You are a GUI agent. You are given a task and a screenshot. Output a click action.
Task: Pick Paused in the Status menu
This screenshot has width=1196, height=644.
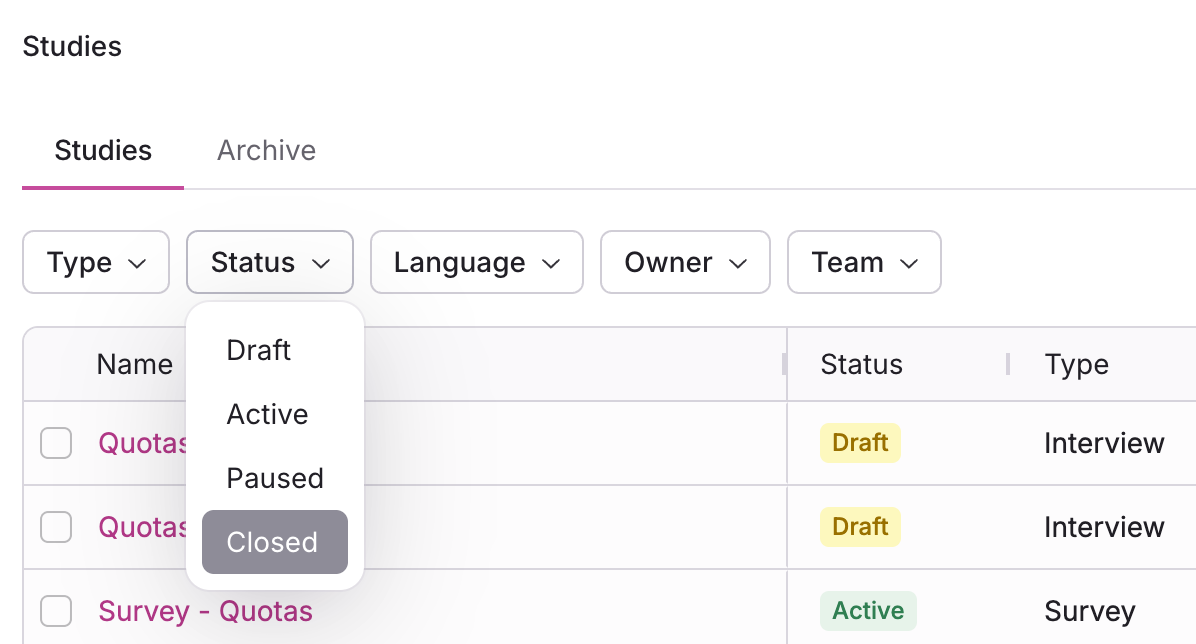pyautogui.click(x=275, y=478)
